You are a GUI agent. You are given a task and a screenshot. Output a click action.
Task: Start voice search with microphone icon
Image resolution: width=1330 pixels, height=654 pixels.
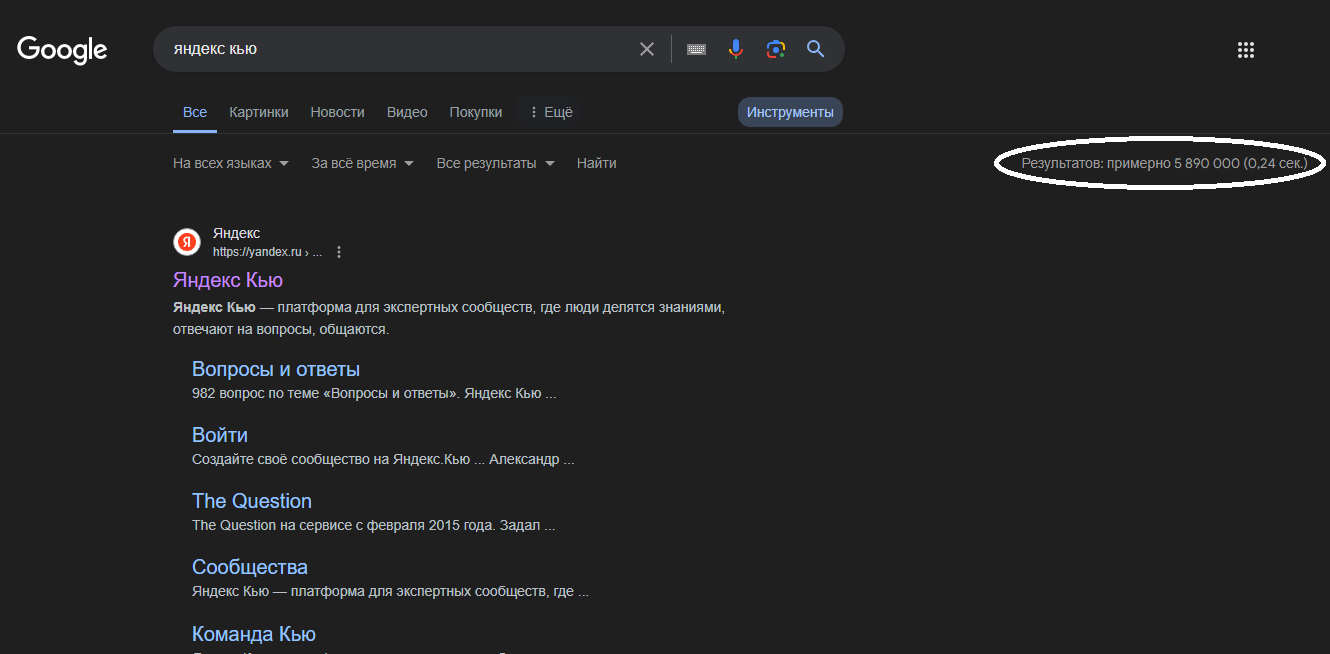pyautogui.click(x=736, y=49)
